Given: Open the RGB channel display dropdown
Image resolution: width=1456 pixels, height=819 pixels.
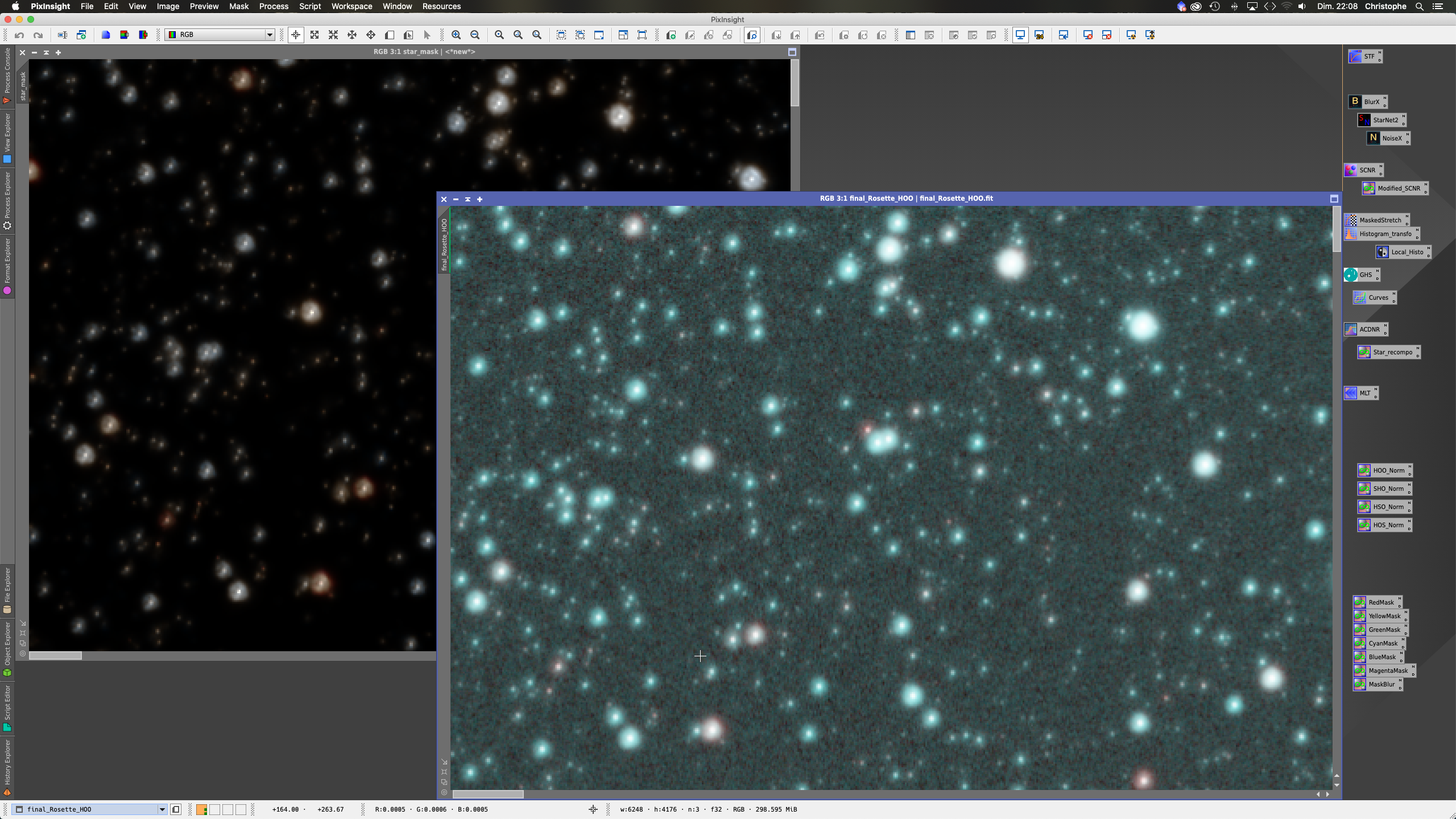Looking at the screenshot, I should [220, 35].
